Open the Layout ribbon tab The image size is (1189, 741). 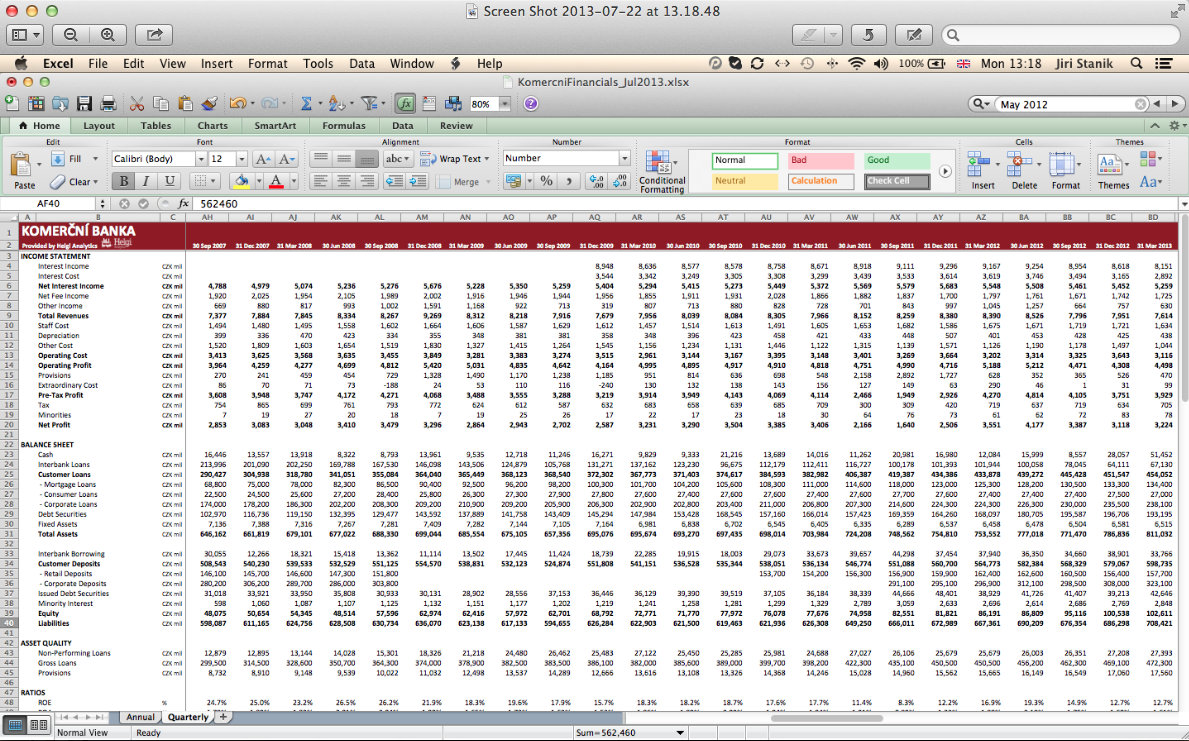pos(99,126)
